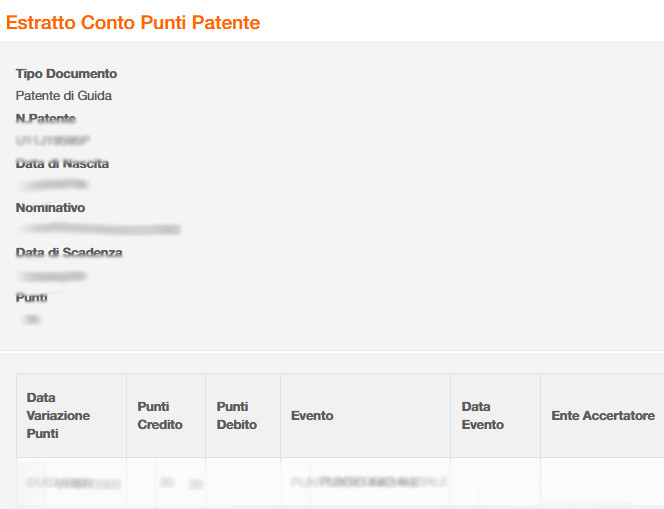The height and width of the screenshot is (509, 664).
Task: Click the Punti field label
Action: tap(32, 298)
